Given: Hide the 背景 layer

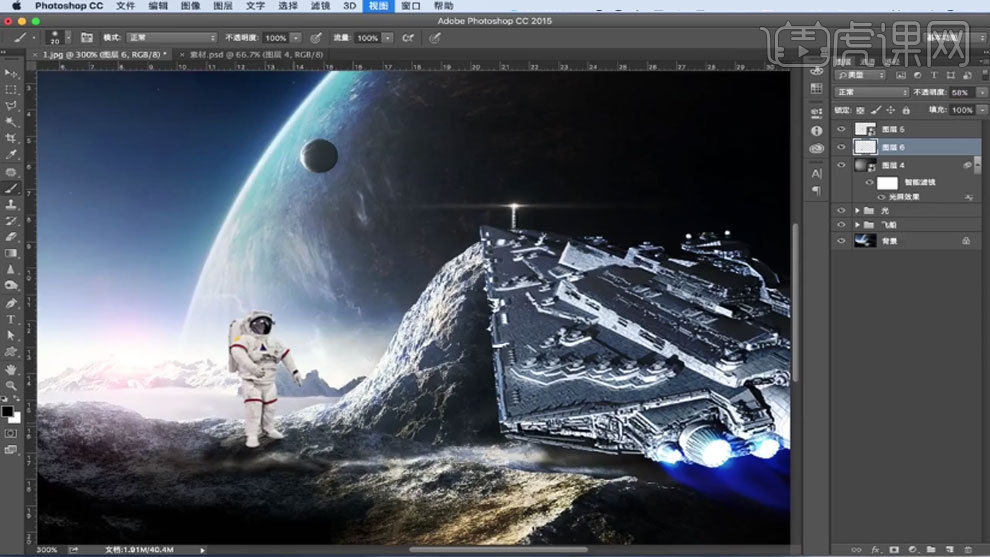Looking at the screenshot, I should point(841,241).
